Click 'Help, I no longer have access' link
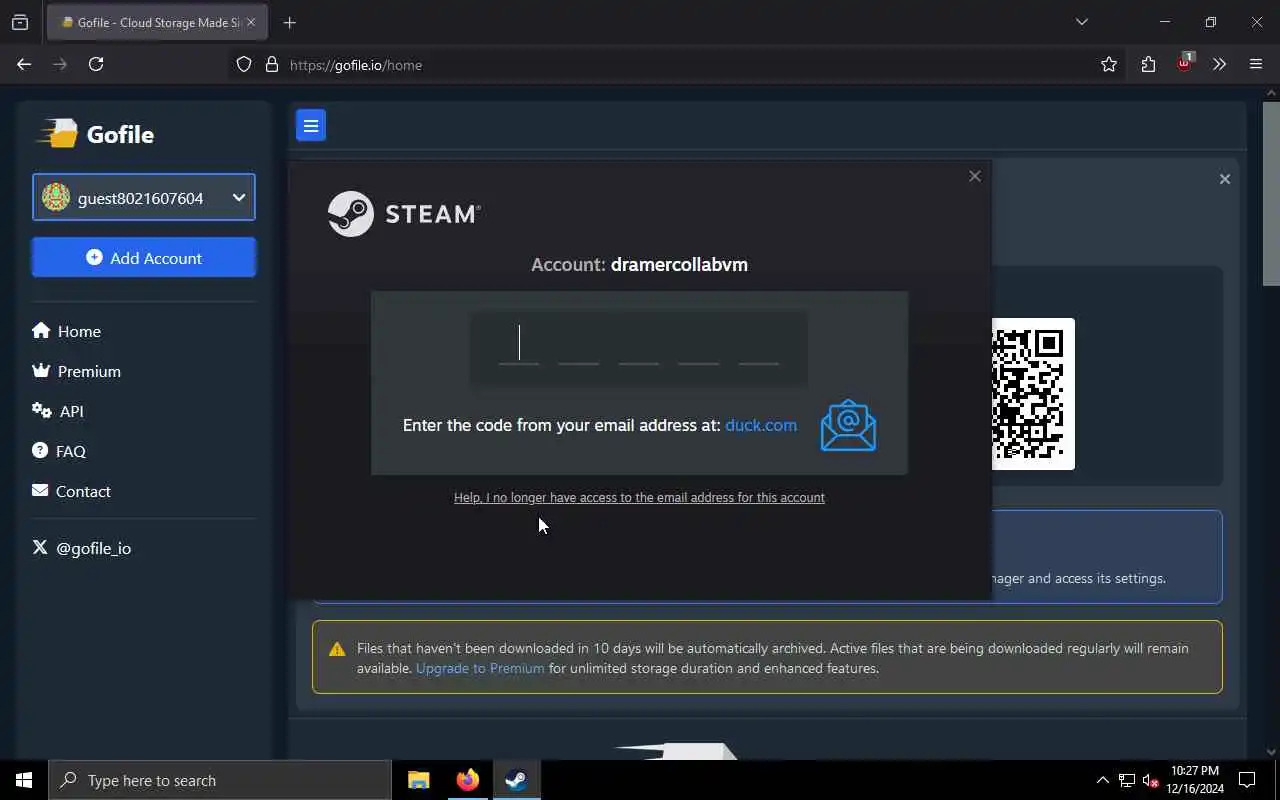Viewport: 1280px width, 800px height. click(x=639, y=497)
